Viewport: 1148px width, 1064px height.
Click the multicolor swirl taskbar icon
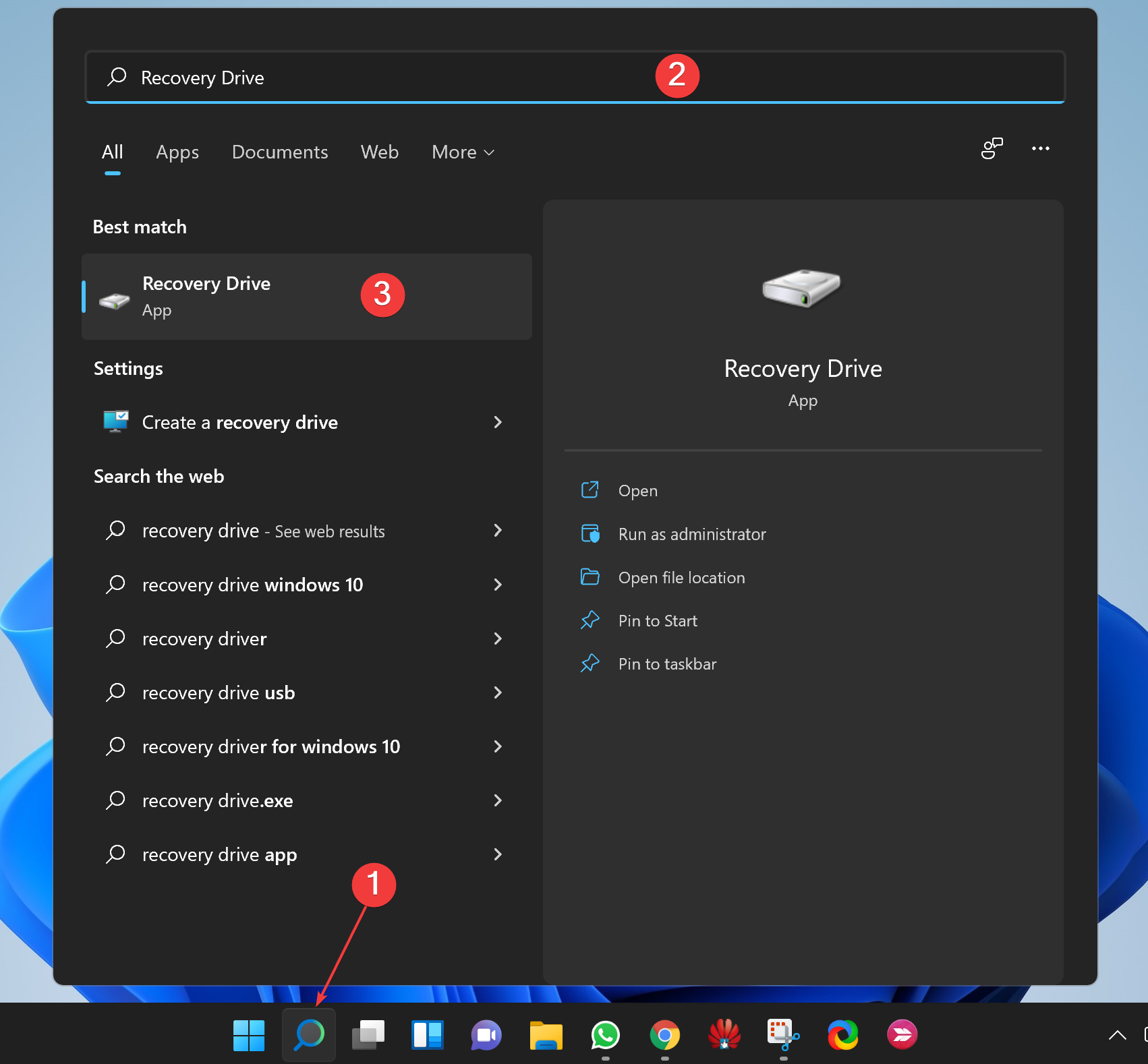pos(843,1035)
